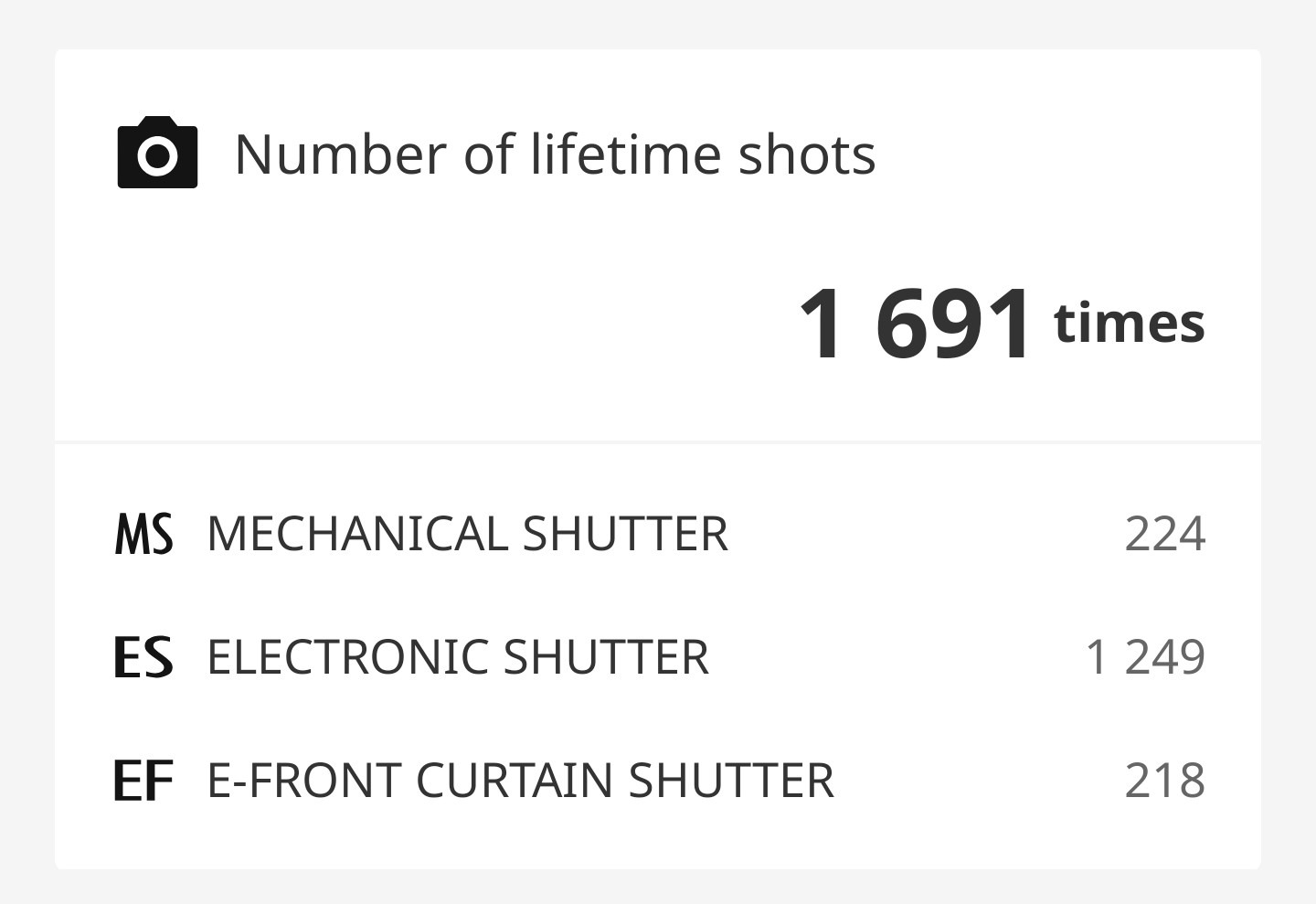Click "SHUTTER" in the E-Front Curtain row
Viewport: 1316px width, 904px height.
pos(731,781)
